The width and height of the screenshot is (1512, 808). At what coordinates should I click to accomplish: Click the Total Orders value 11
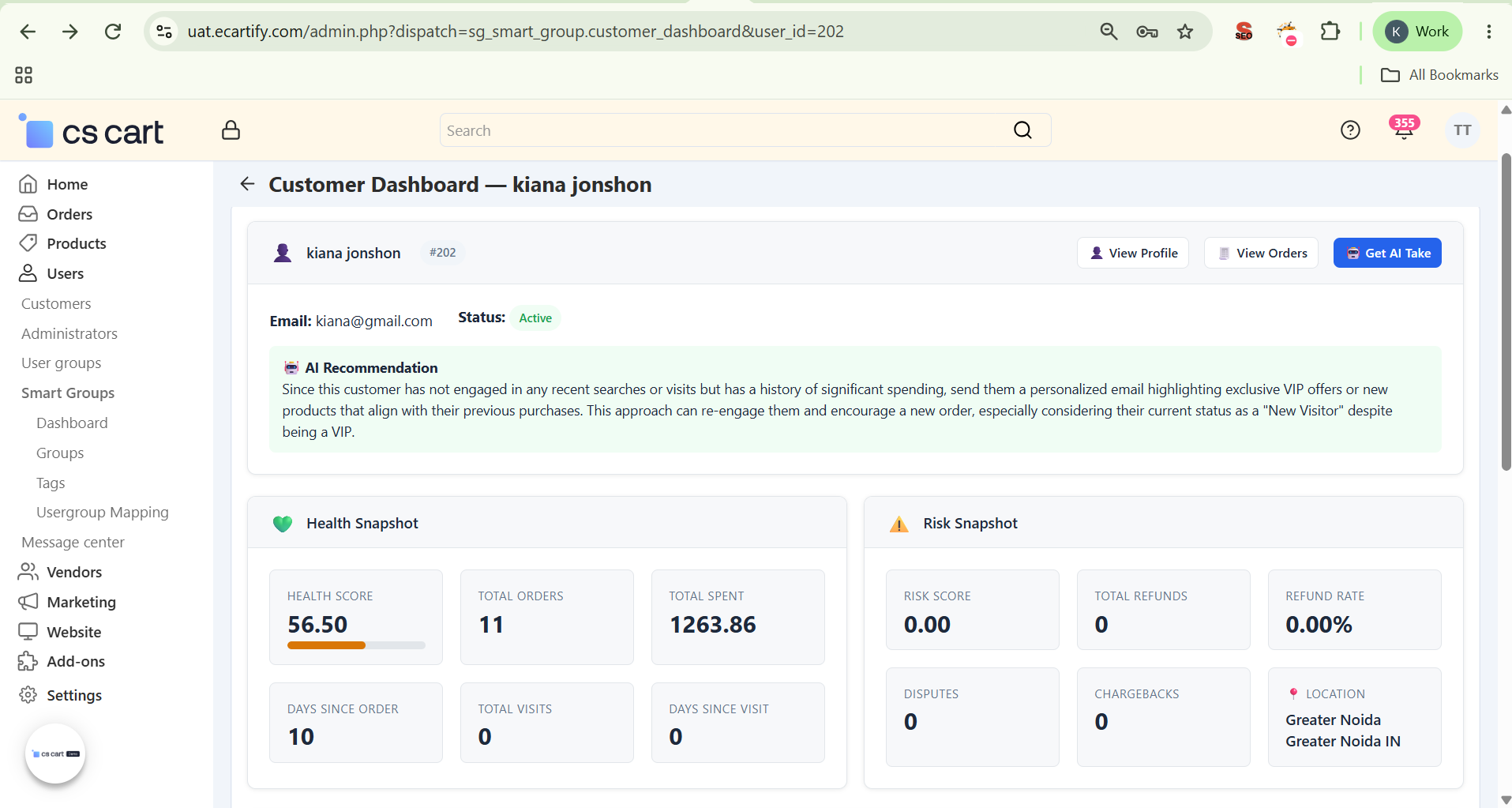(x=491, y=625)
